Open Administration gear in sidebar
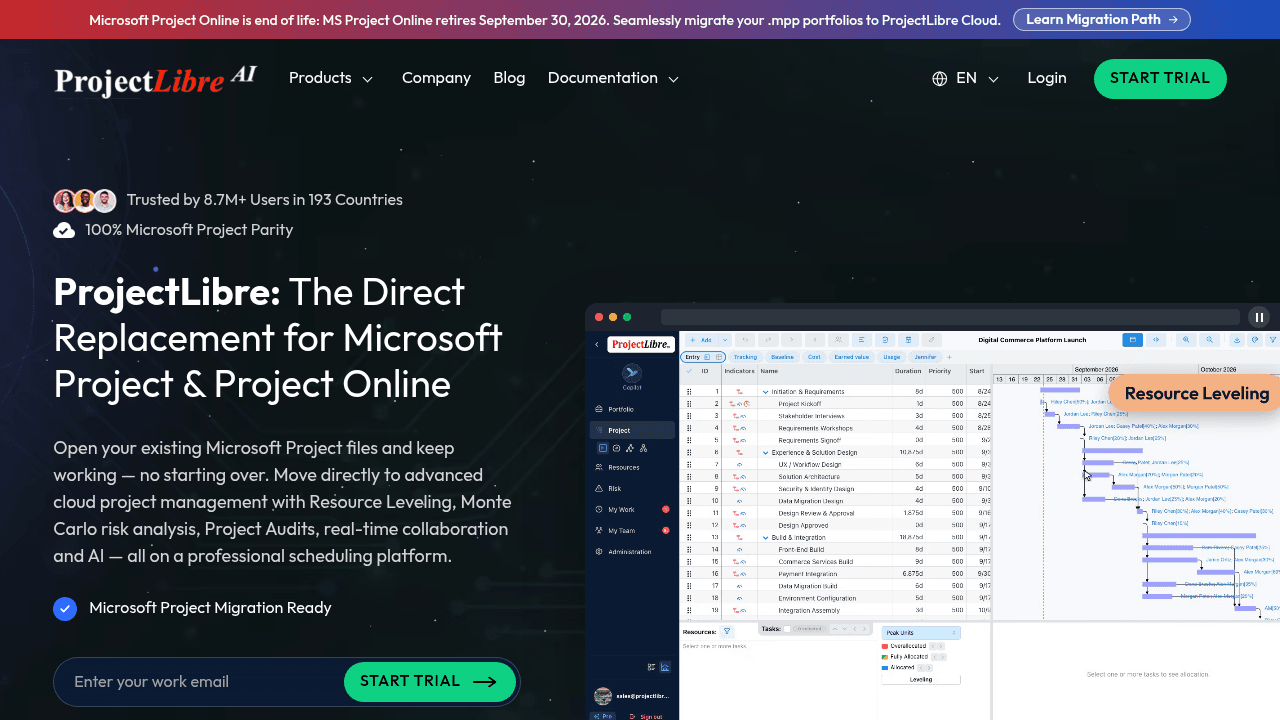 [x=599, y=551]
